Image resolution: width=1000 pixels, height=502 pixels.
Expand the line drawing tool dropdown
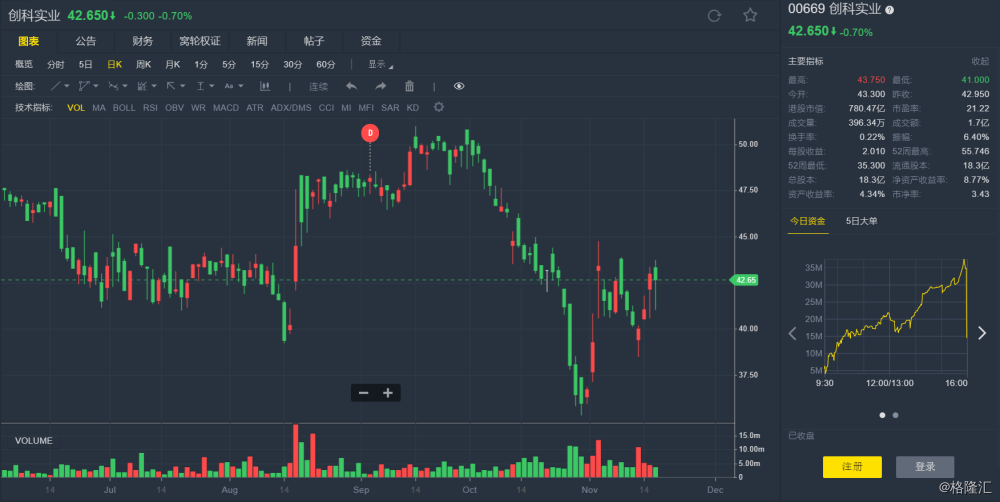[x=68, y=86]
